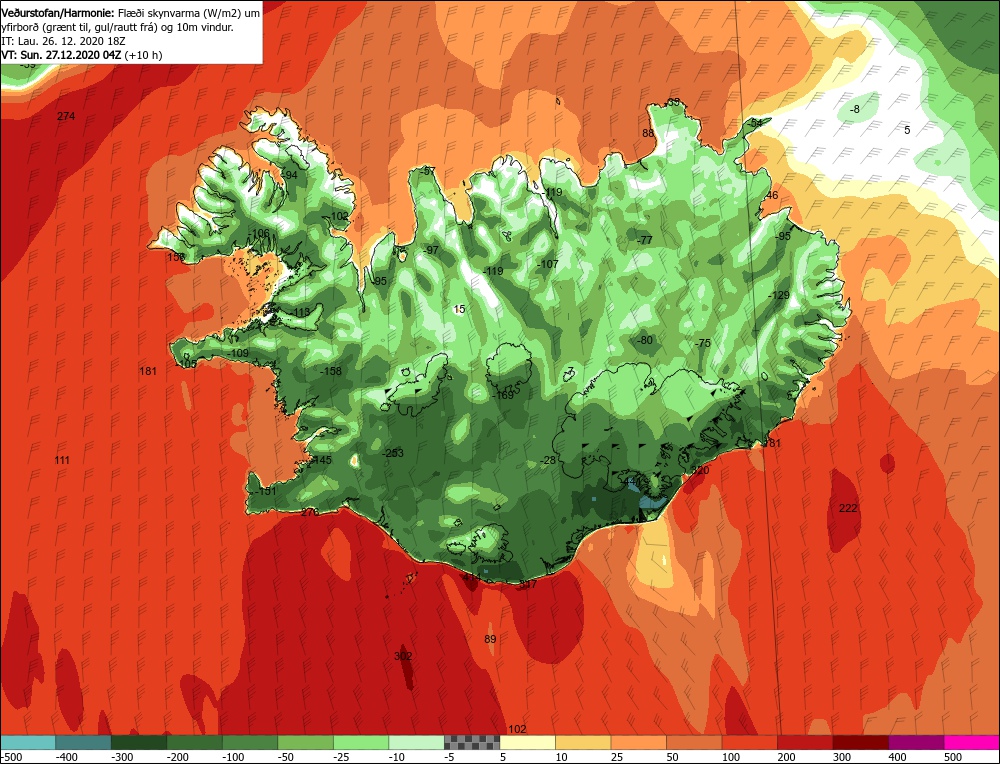1000x764 pixels.
Task: Click the 'IT: Lau. 26. 12. 2020 18Z' line
Action: tap(63, 41)
